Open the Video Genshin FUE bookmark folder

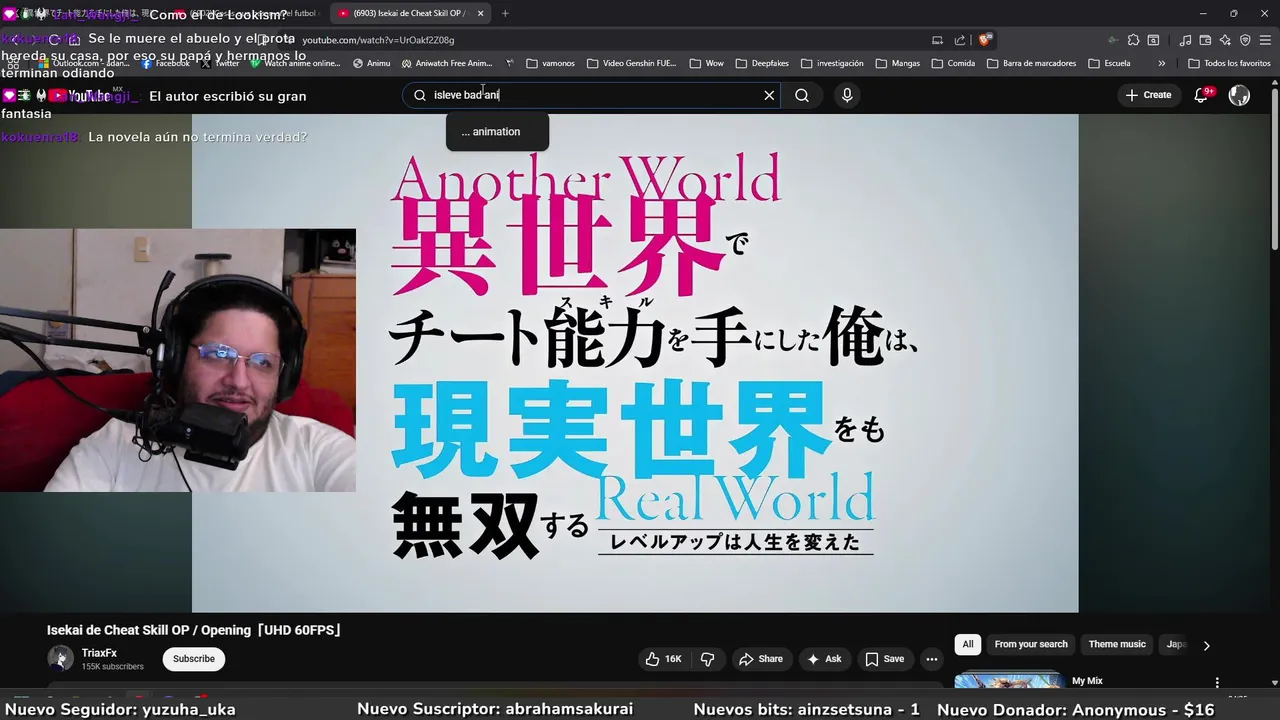point(631,63)
